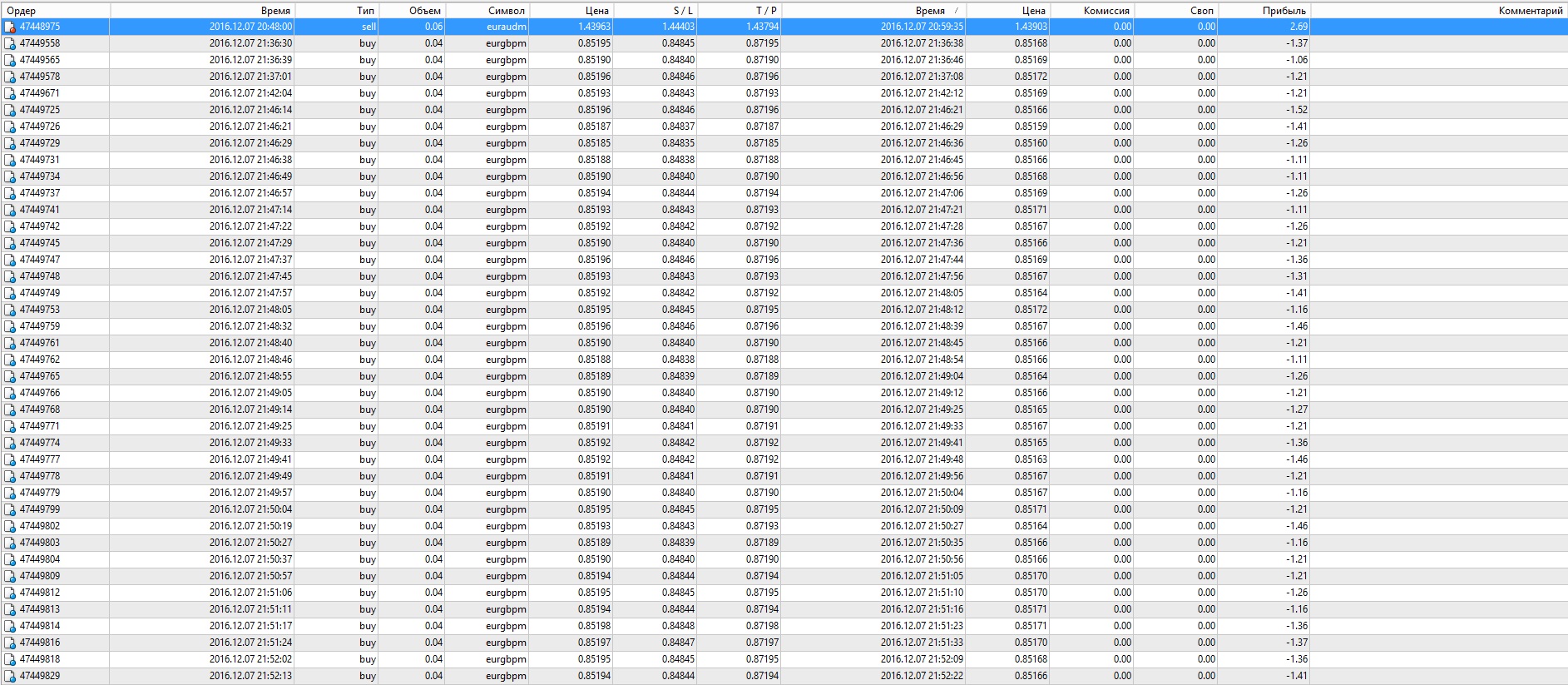The width and height of the screenshot is (1568, 685).
Task: Select order number 47449818
Action: (x=40, y=659)
